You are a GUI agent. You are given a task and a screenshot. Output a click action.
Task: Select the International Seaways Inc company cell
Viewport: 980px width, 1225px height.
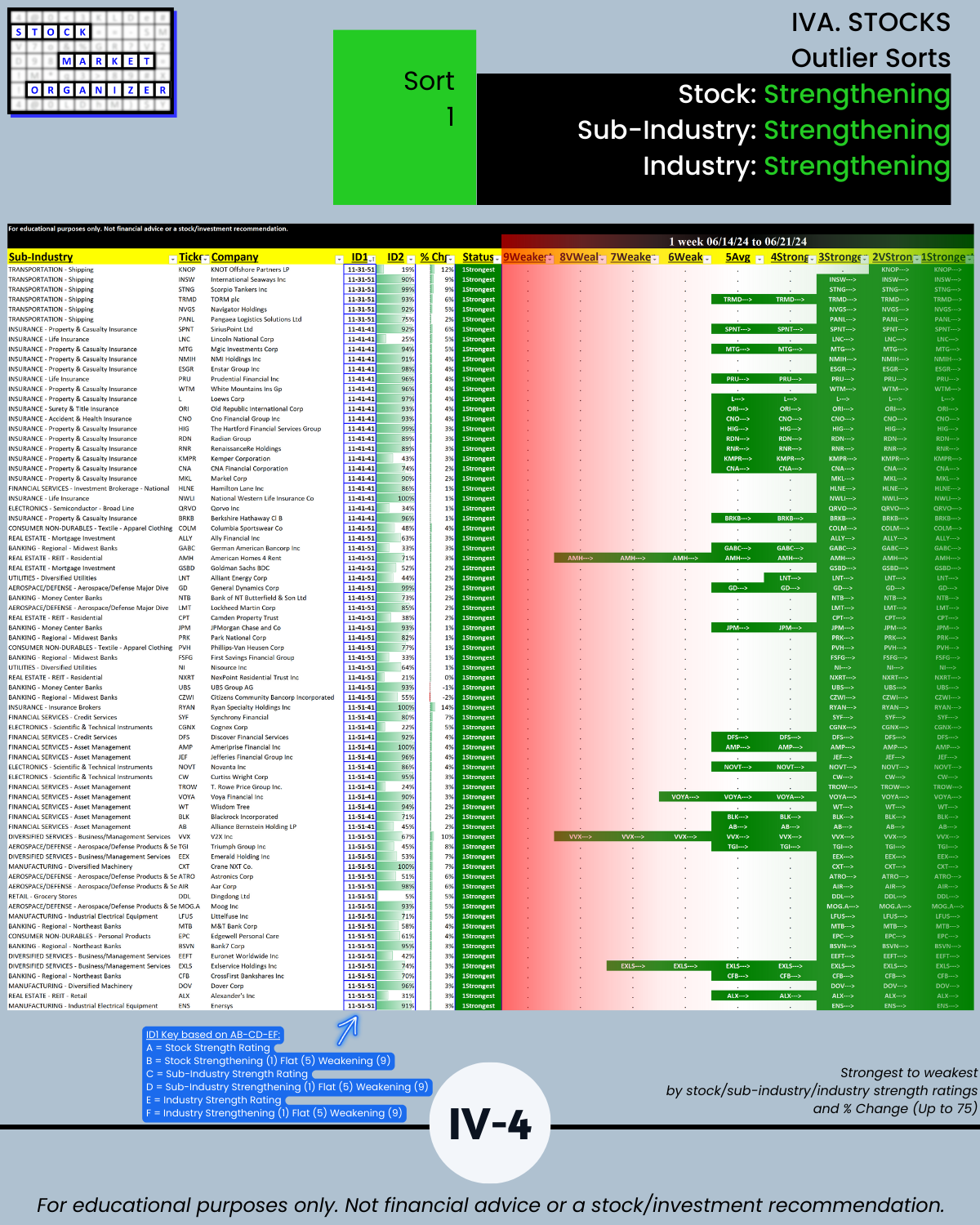tap(276, 279)
